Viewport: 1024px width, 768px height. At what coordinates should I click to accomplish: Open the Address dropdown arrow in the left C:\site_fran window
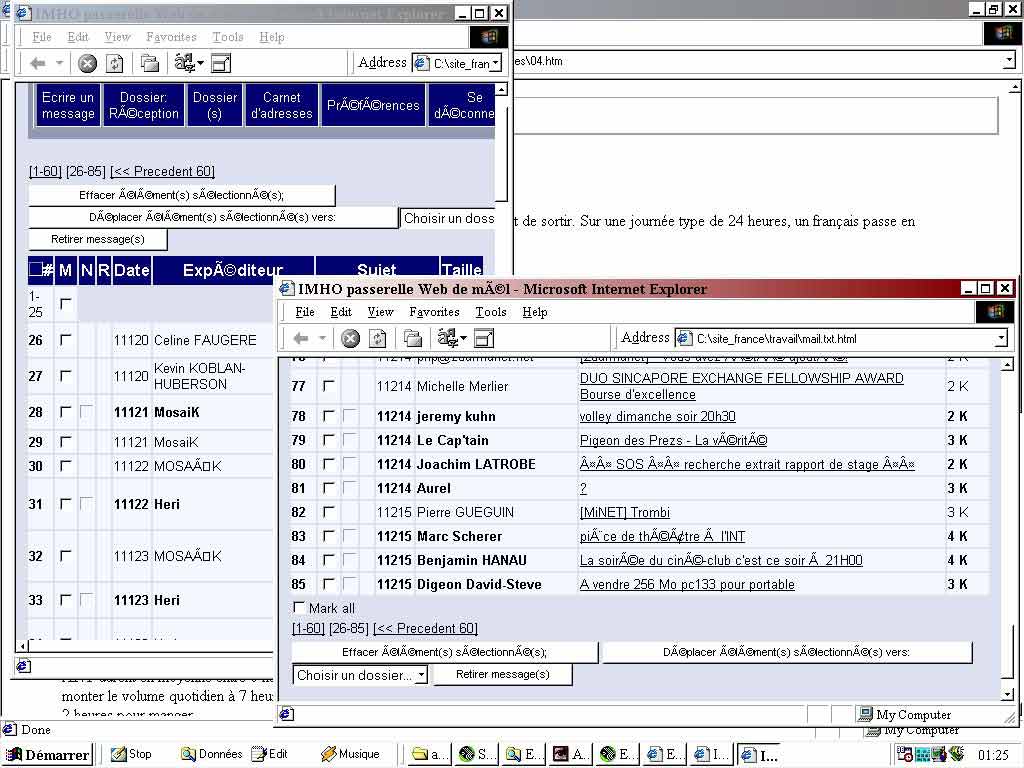(x=496, y=63)
